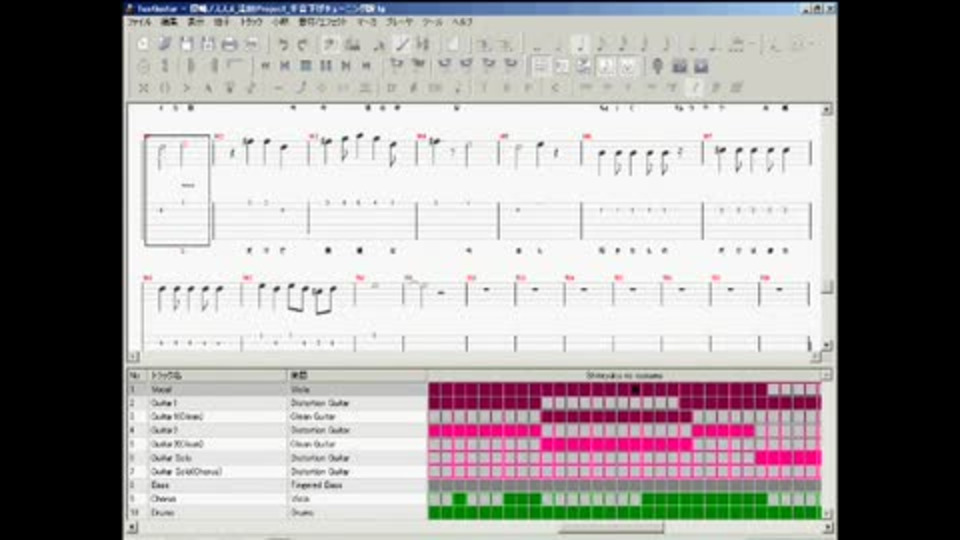The width and height of the screenshot is (960, 540).
Task: Click the track name column header
Action: pos(217,375)
